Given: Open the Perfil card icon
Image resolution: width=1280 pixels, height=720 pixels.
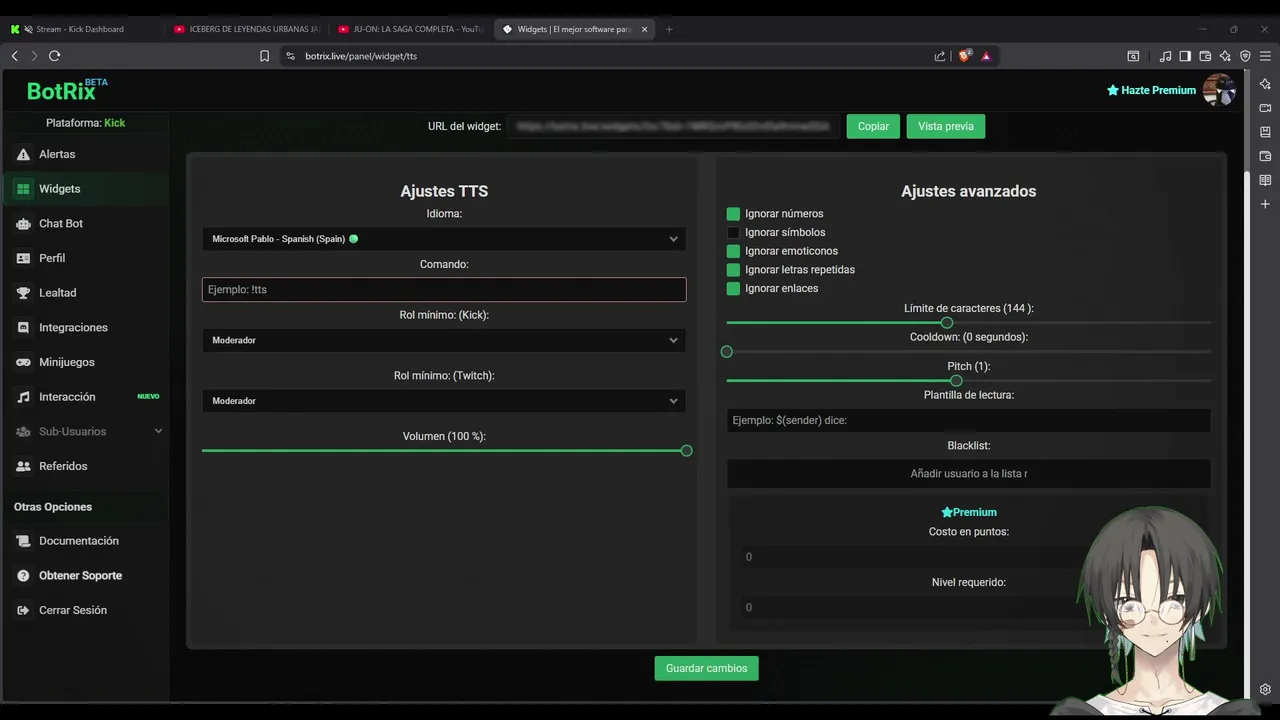Looking at the screenshot, I should pyautogui.click(x=23, y=258).
